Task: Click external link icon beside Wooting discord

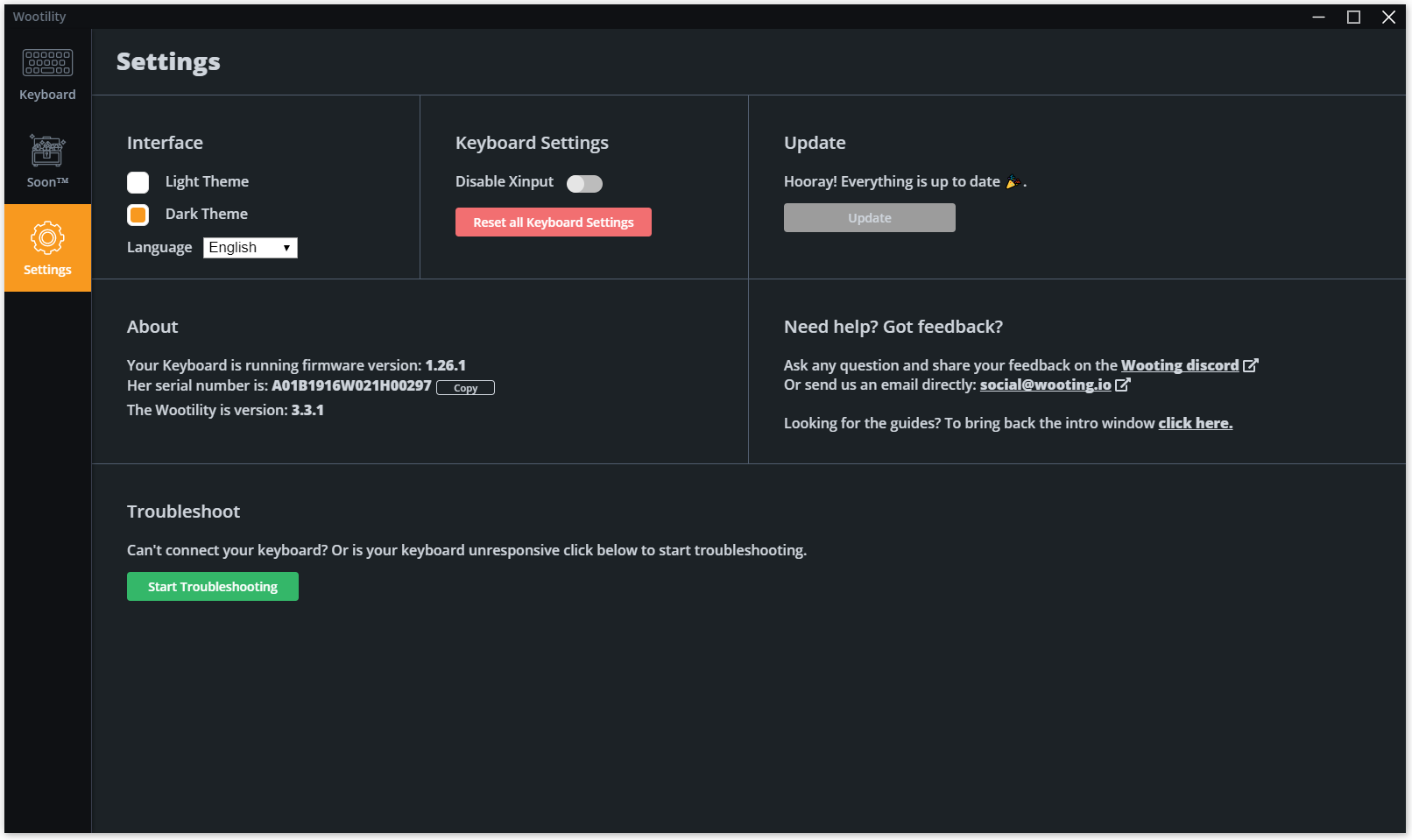Action: tap(1251, 365)
